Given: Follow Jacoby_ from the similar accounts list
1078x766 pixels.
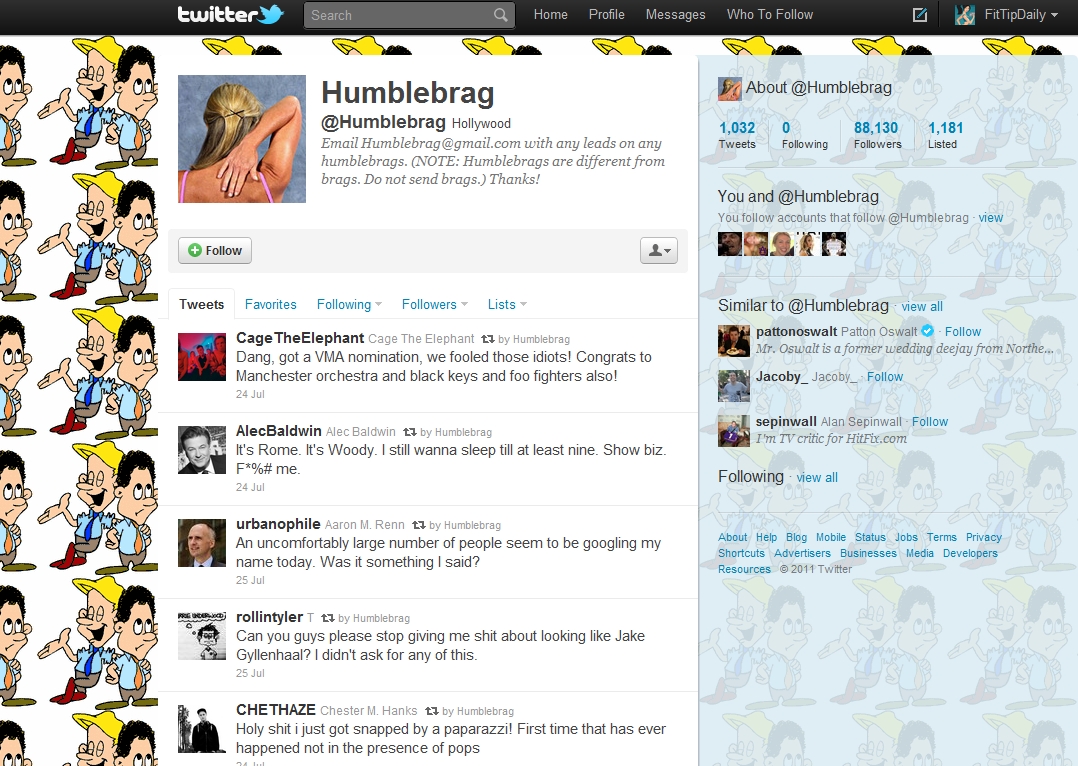Looking at the screenshot, I should click(x=885, y=377).
